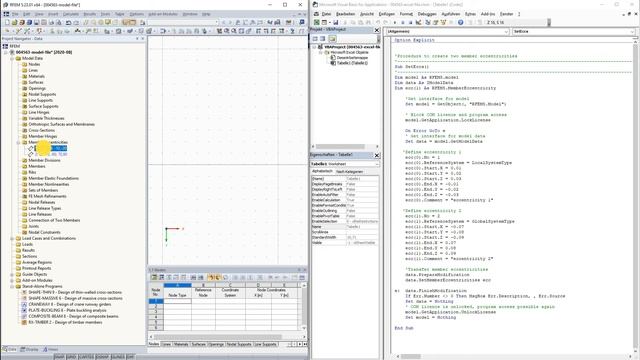Viewport: 640px width, 360px height.
Task: Open the Einfügen menu in VBA editor
Action: [387, 14]
